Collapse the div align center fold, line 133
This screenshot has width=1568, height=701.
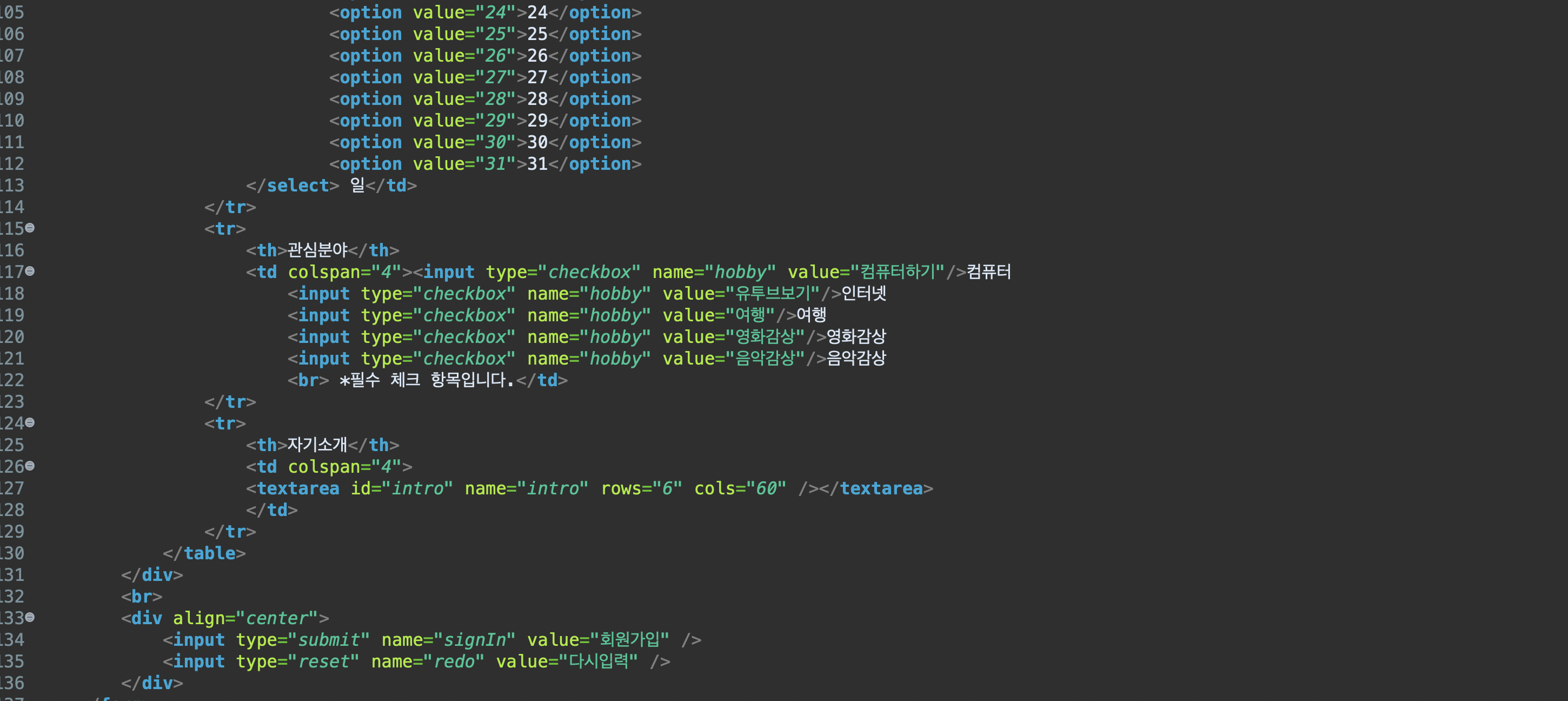pos(30,617)
